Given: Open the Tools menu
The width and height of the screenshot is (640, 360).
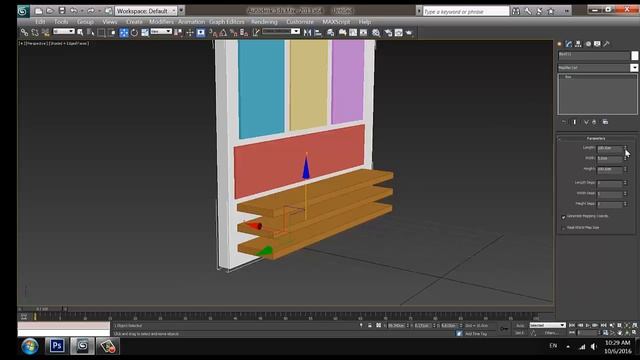Looking at the screenshot, I should [61, 22].
